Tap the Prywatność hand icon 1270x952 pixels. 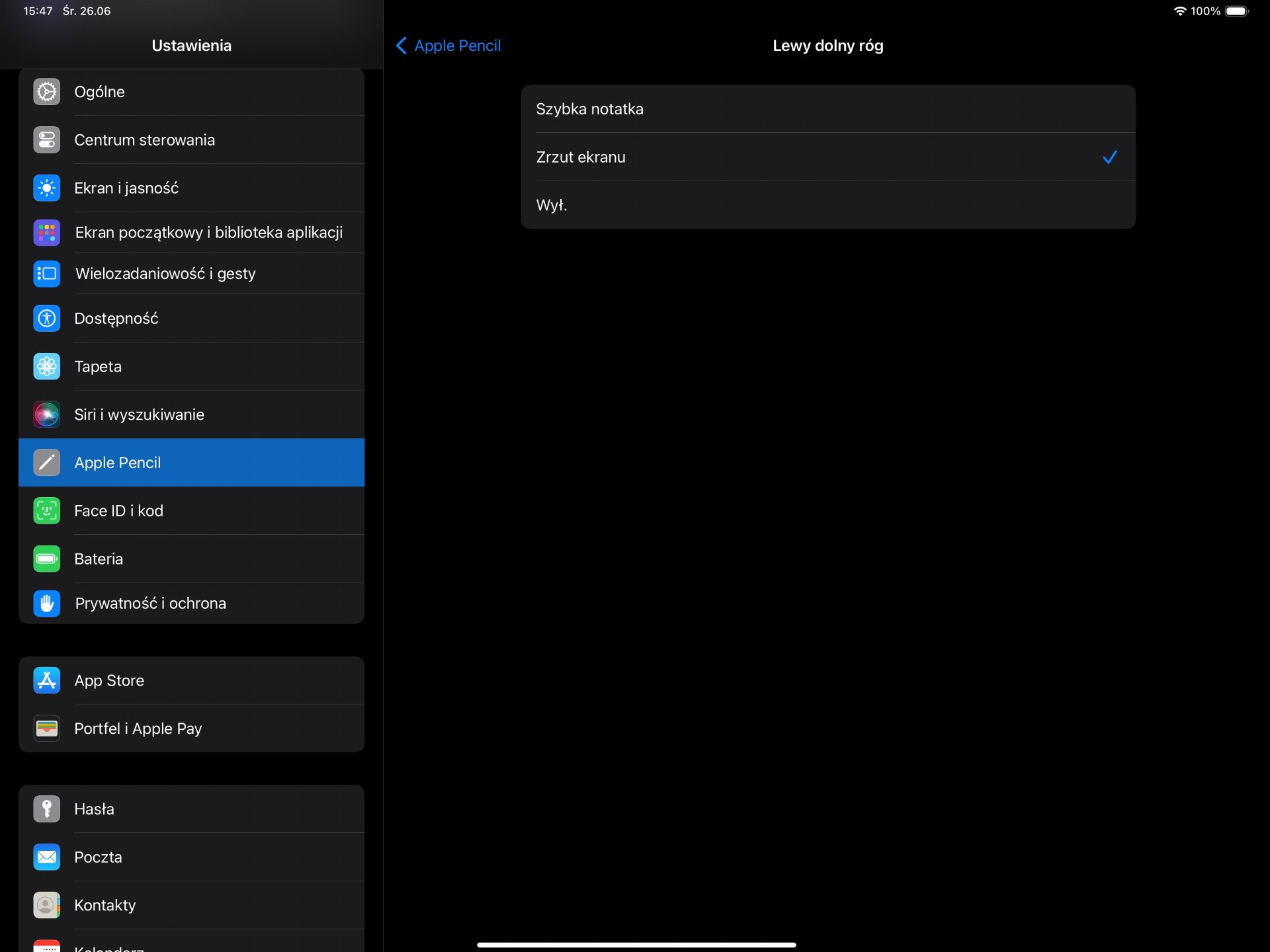point(46,604)
